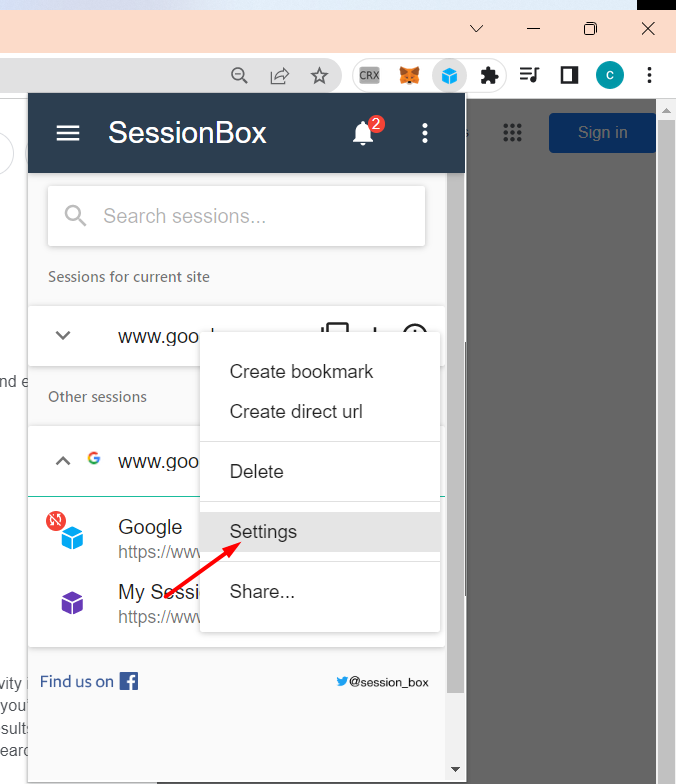Expand the current site www.goo row
Image resolution: width=676 pixels, height=784 pixels.
pos(62,335)
